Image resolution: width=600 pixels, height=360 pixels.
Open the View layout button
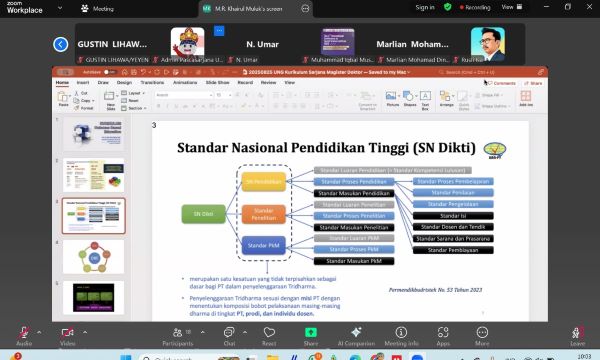point(512,7)
